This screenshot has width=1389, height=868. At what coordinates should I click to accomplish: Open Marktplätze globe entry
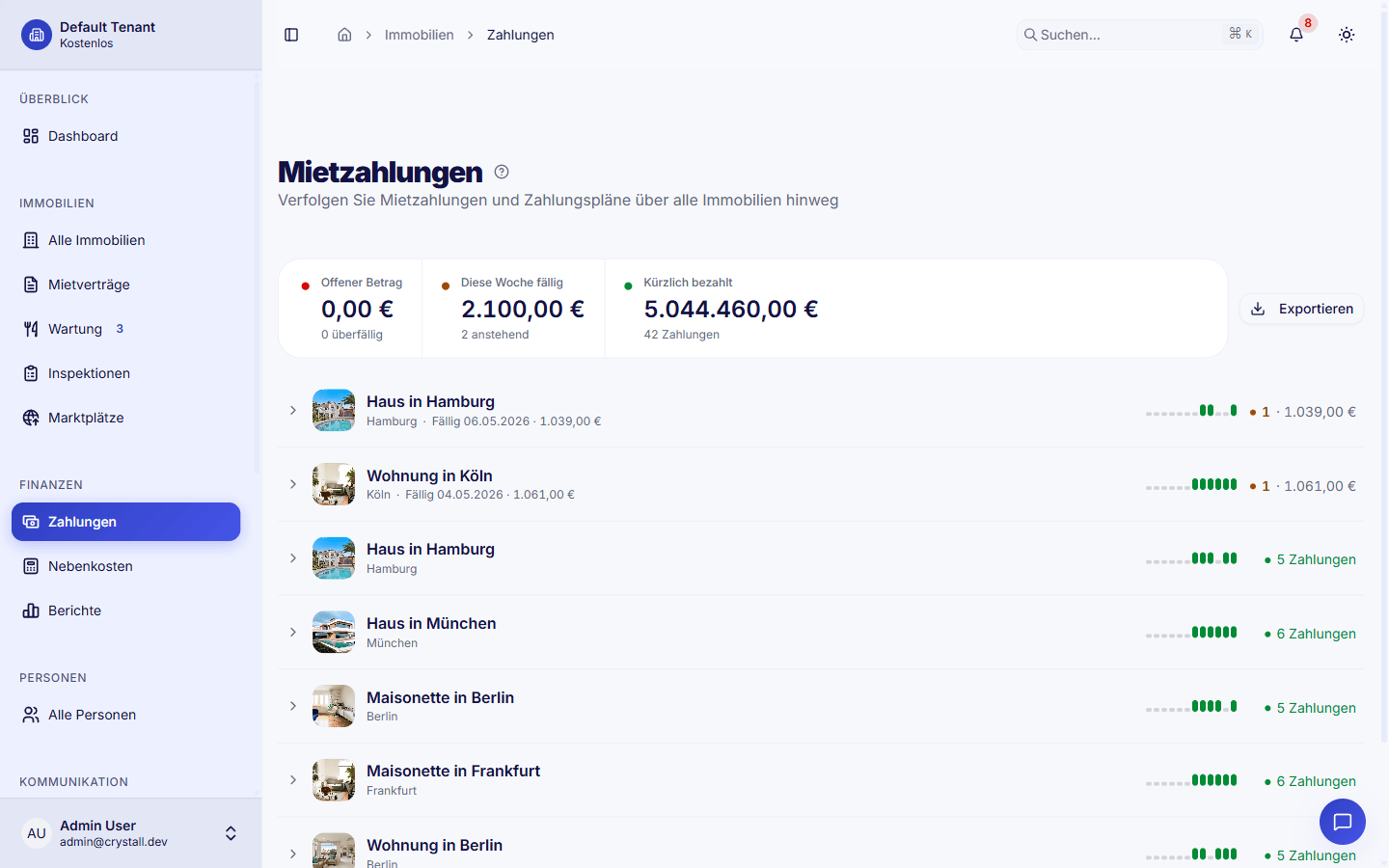125,418
